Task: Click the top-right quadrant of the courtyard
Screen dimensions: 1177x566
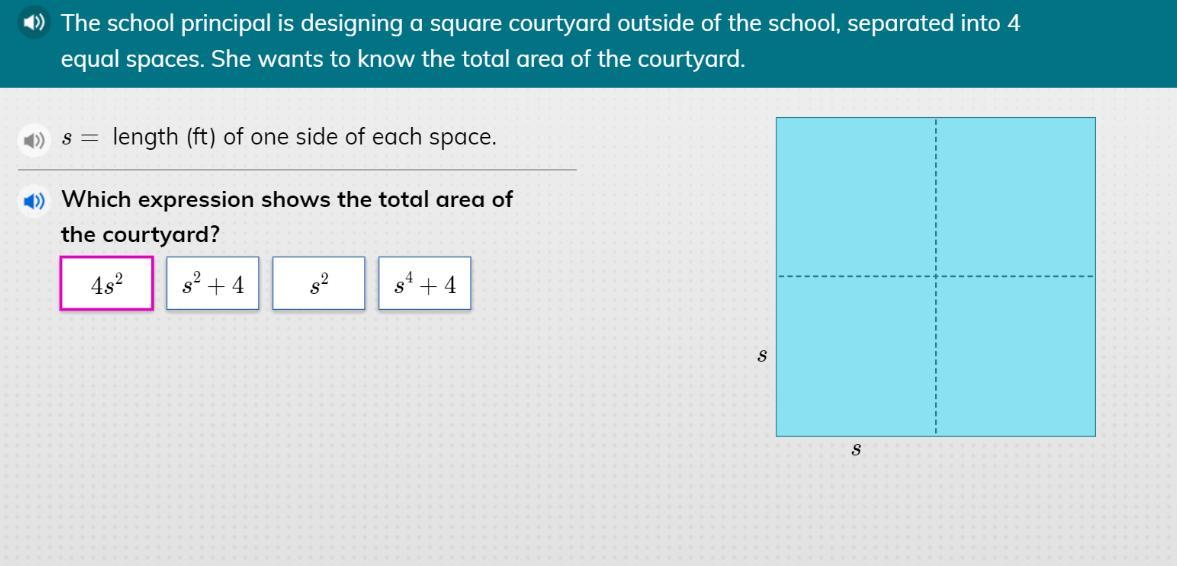Action: click(x=1016, y=197)
